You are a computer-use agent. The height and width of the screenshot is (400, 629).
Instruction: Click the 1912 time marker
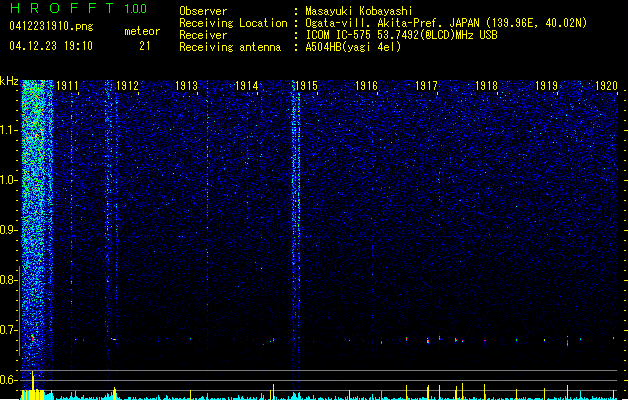[127, 86]
